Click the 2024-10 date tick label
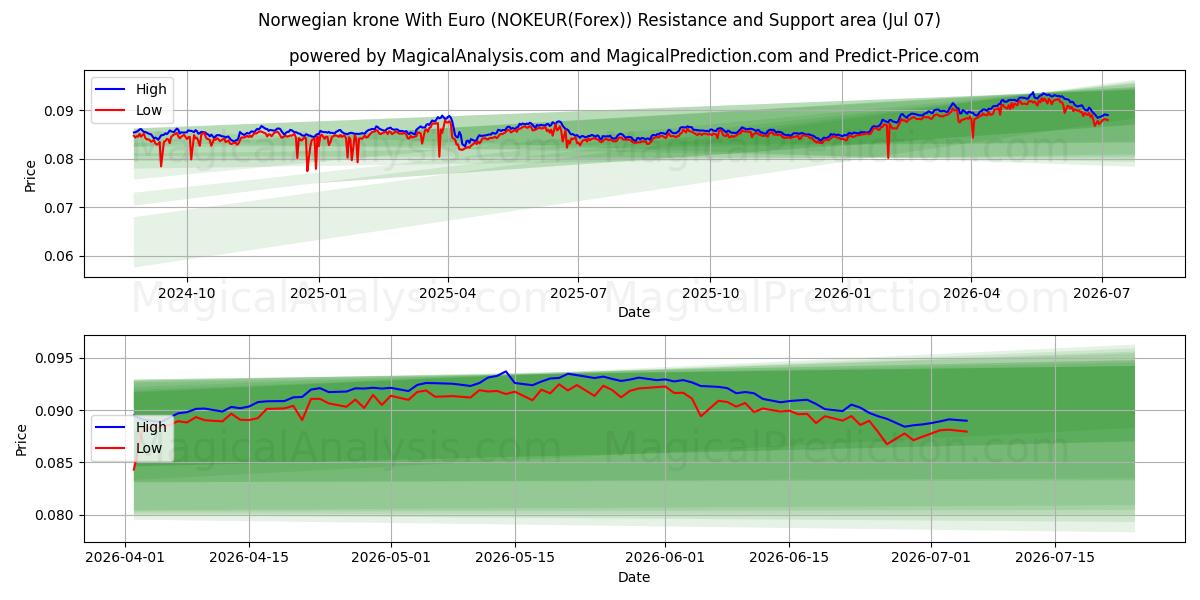The image size is (1200, 600). pos(187,294)
